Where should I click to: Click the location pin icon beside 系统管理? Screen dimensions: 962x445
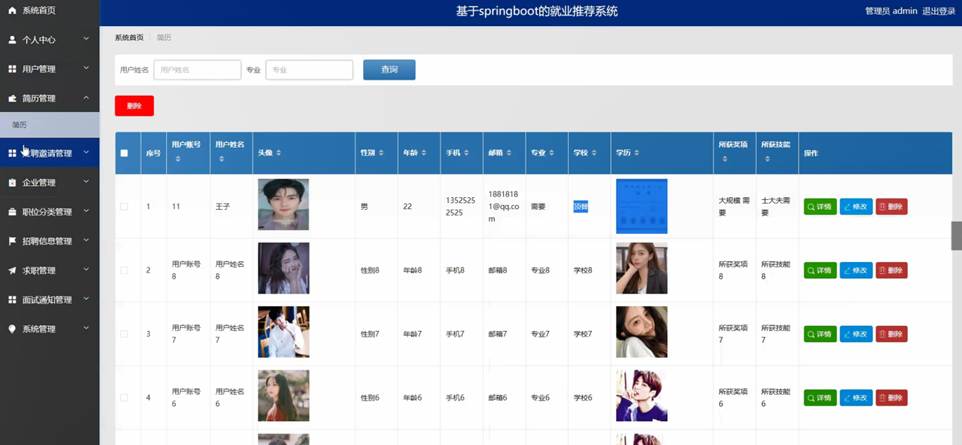[12, 329]
